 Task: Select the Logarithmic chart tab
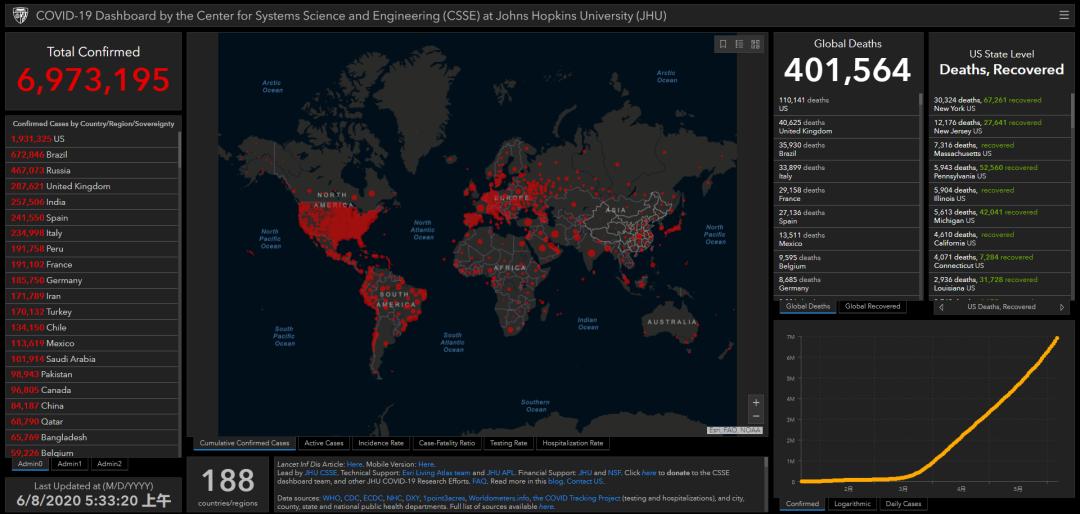[851, 504]
